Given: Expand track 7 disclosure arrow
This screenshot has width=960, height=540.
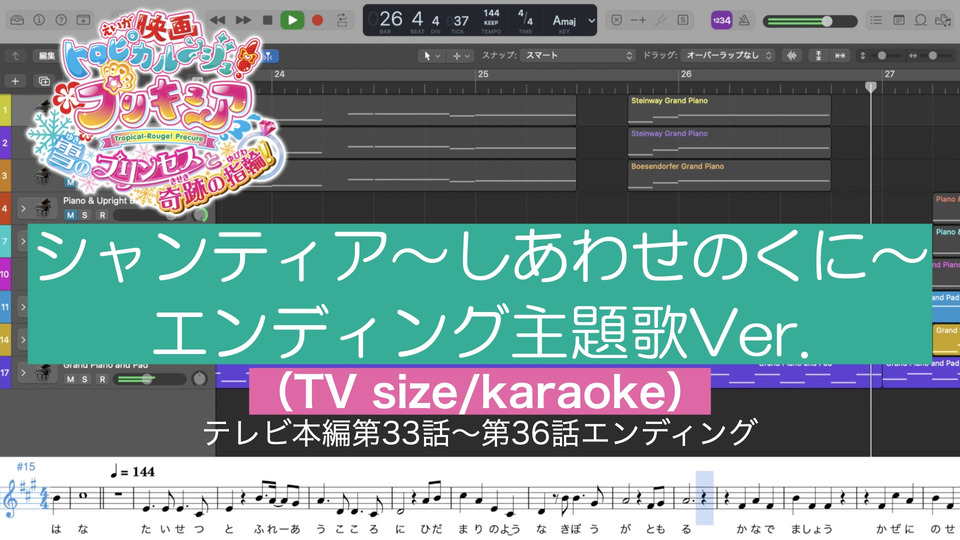Looking at the screenshot, I should (23, 241).
